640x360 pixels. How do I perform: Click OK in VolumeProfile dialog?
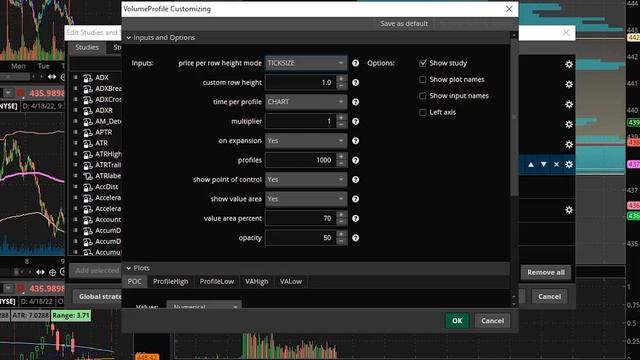coord(457,321)
